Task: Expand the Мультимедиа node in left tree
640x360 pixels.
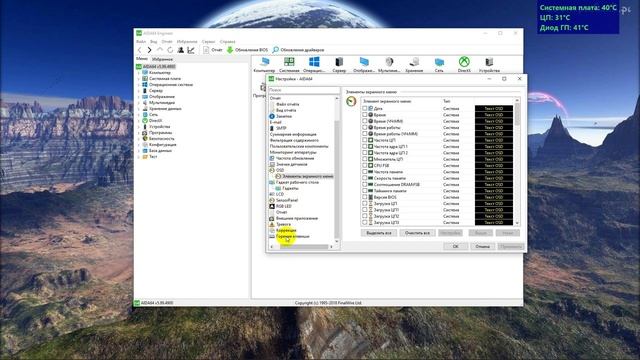Action: point(139,103)
